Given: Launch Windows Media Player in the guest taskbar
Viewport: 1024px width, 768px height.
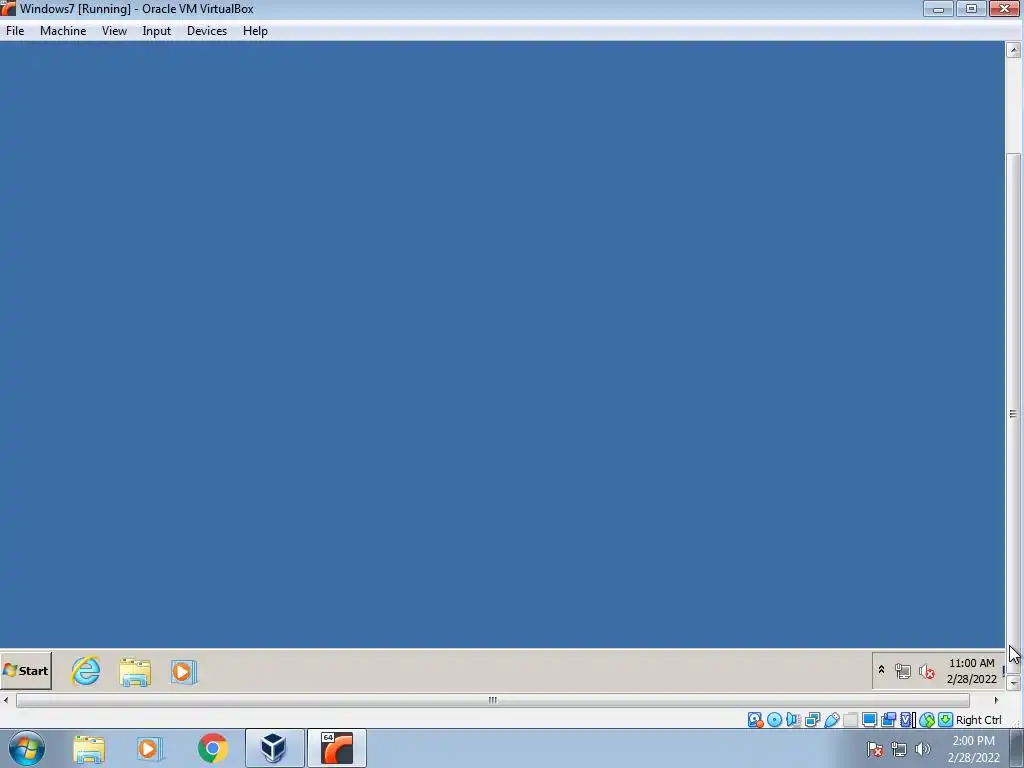Looking at the screenshot, I should point(184,671).
